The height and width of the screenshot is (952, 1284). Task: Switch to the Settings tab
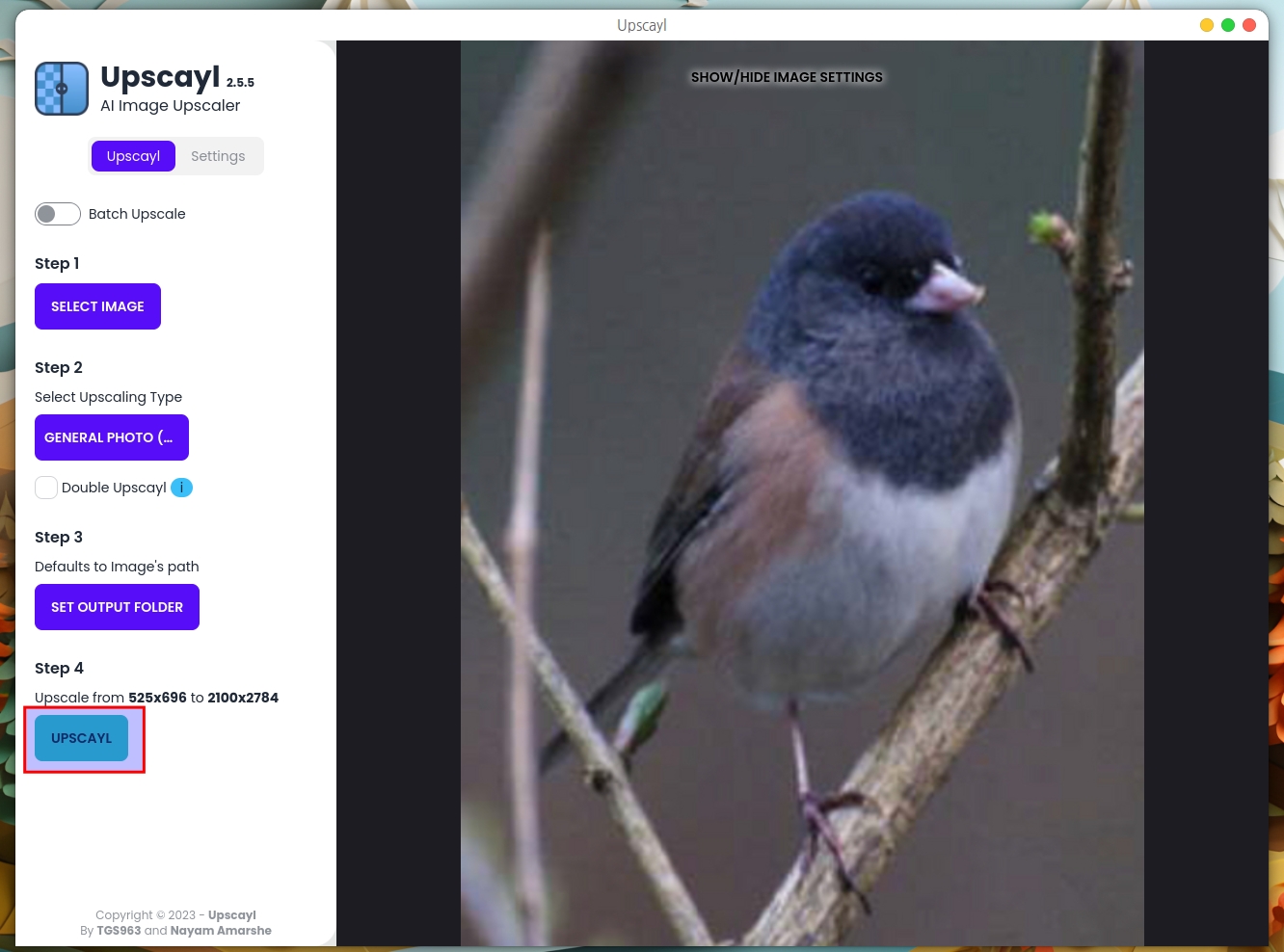point(218,156)
